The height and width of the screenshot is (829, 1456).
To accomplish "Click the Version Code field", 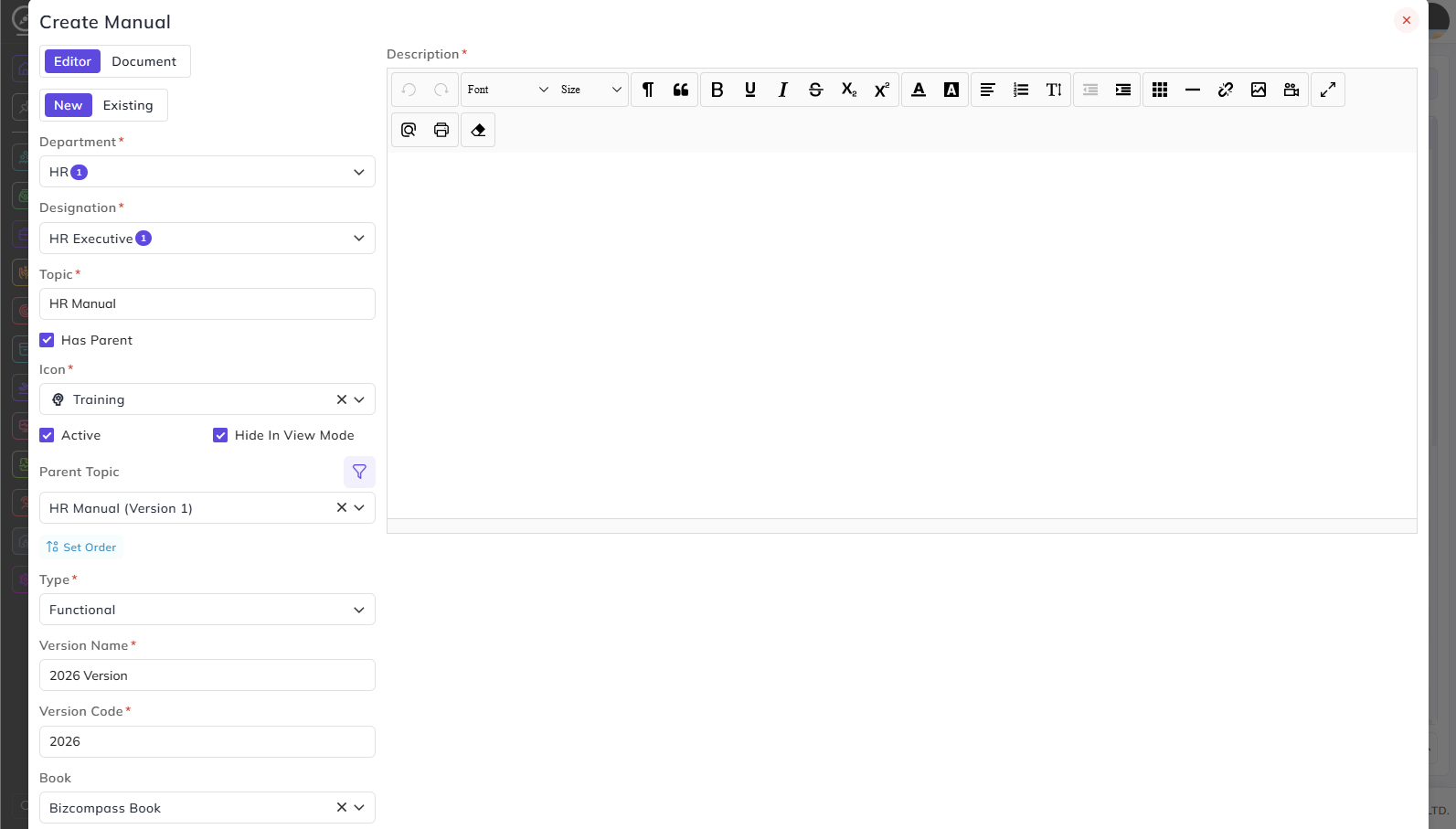I will (207, 742).
